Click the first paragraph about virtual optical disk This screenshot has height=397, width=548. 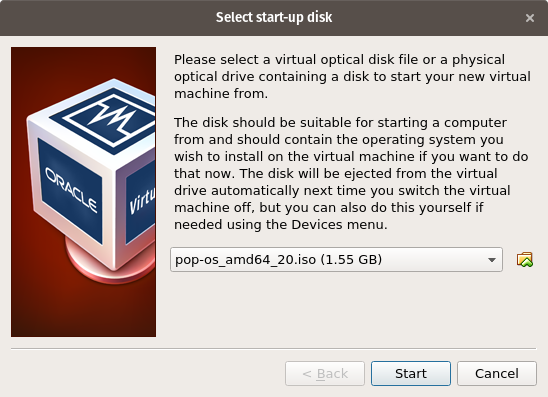352,77
